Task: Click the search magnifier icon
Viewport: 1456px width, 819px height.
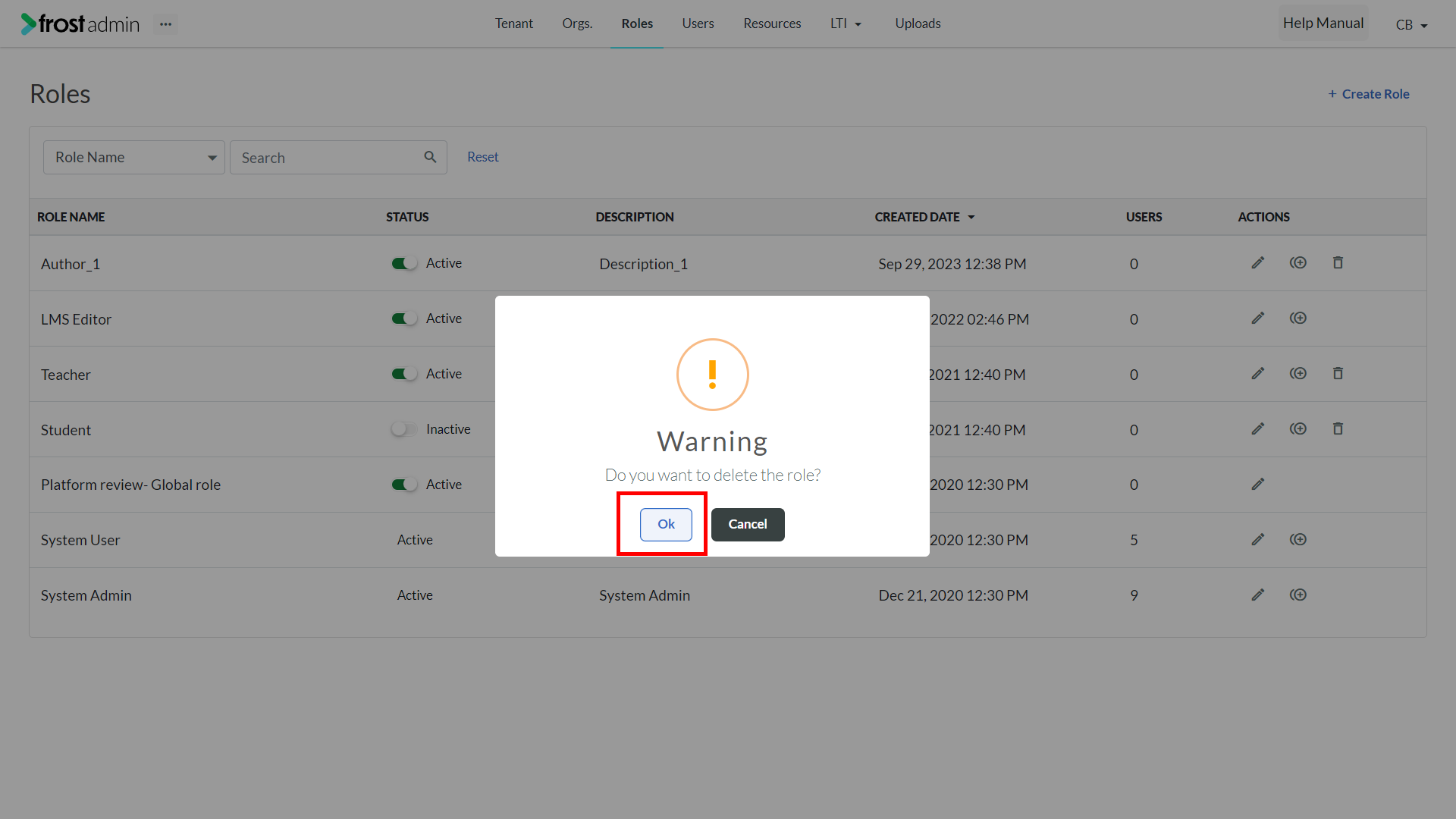Action: point(430,157)
